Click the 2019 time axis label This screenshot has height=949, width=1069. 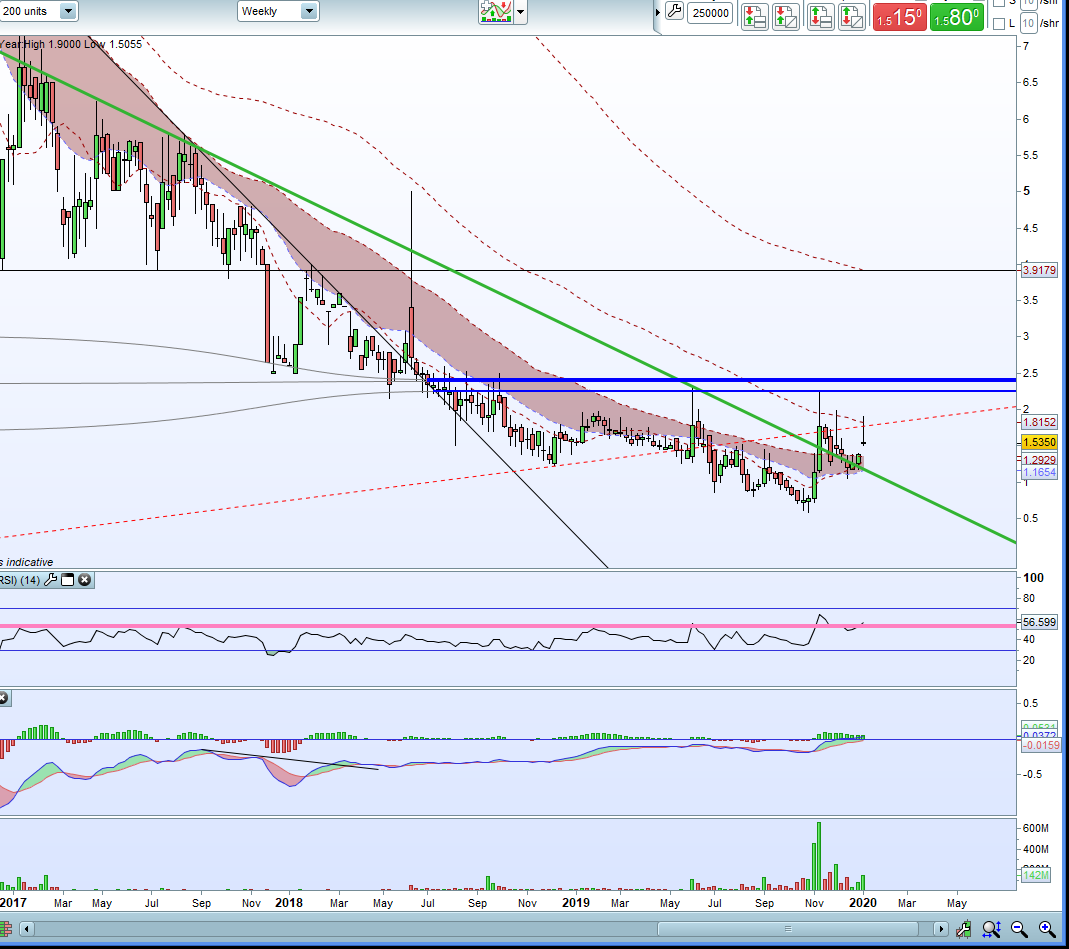(x=575, y=903)
